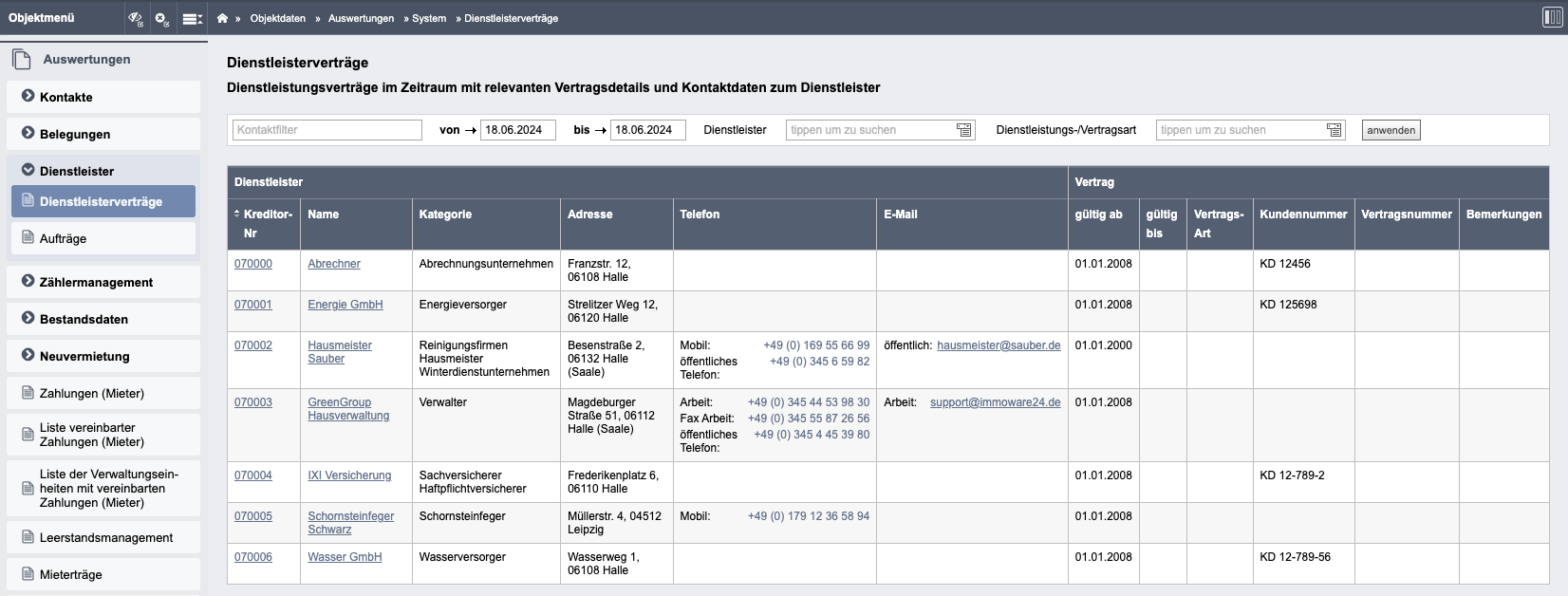
Task: Open Hausmeister Sauber name link
Action: pyautogui.click(x=340, y=352)
